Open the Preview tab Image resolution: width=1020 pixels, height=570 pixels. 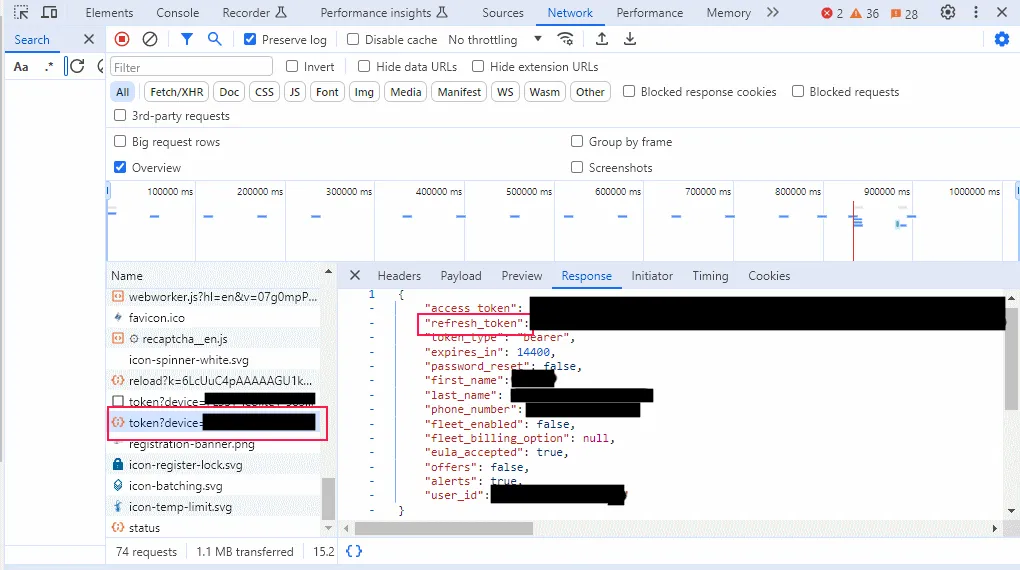522,276
